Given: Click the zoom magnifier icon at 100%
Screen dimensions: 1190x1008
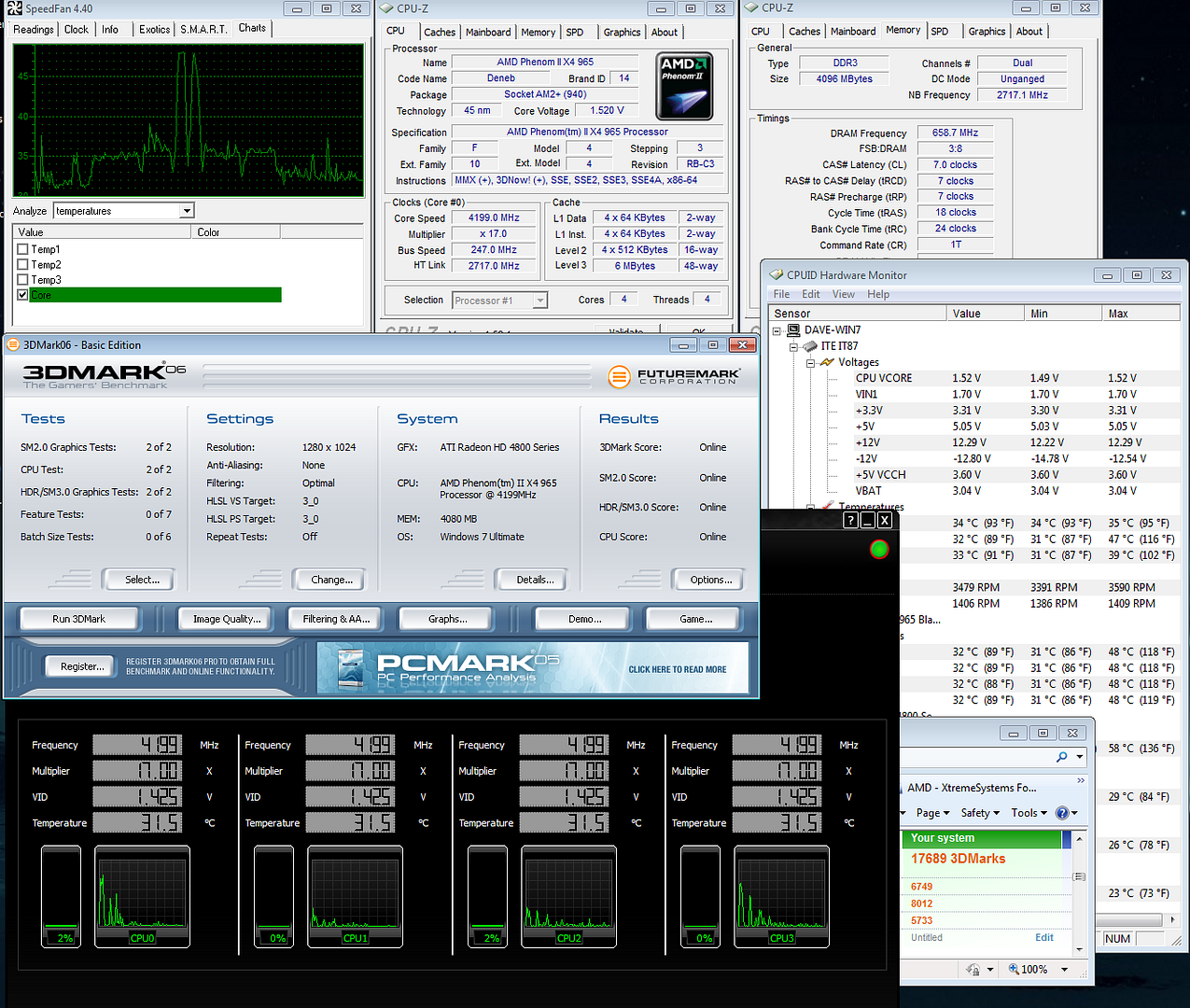Looking at the screenshot, I should point(1015,970).
